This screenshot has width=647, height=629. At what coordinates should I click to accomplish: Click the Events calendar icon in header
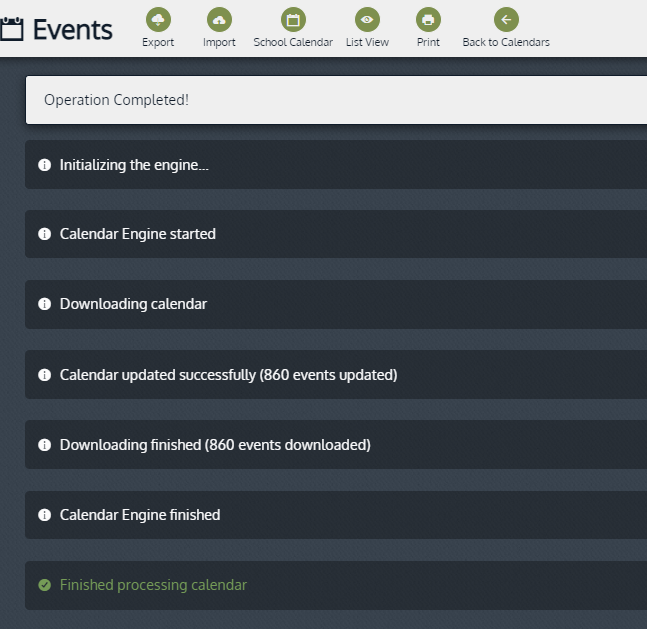point(11,29)
